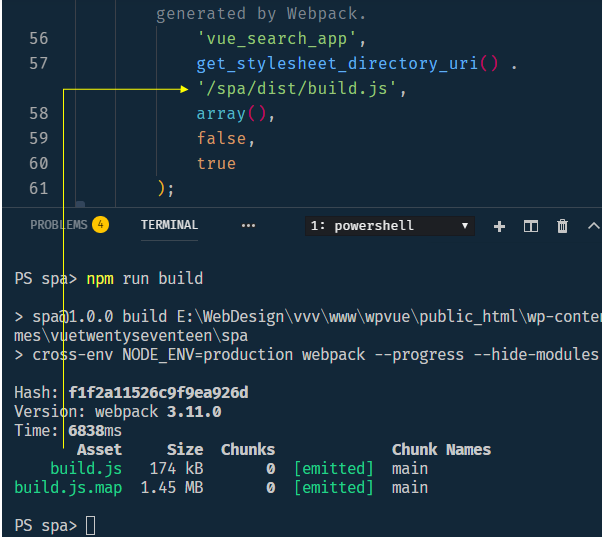Split the terminal with the split icon
This screenshot has width=603, height=537.
pyautogui.click(x=531, y=226)
